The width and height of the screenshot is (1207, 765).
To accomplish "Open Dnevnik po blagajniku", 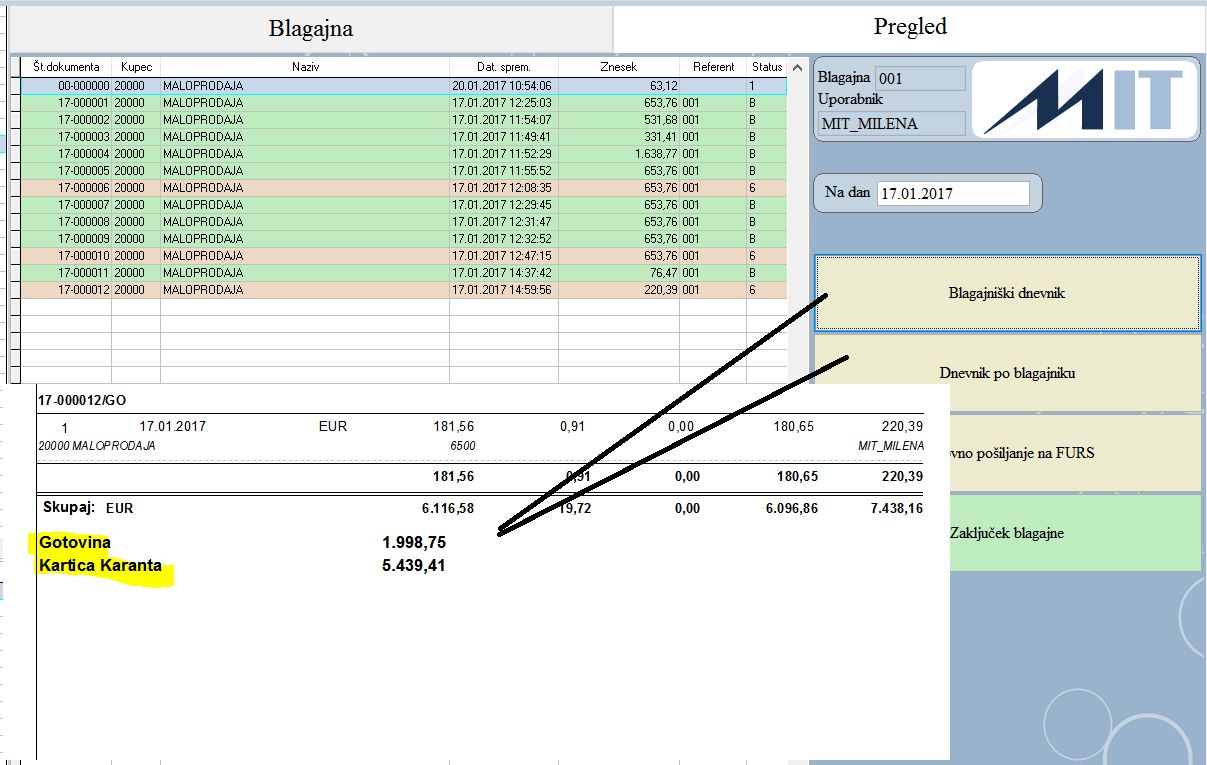I will [x=1007, y=373].
